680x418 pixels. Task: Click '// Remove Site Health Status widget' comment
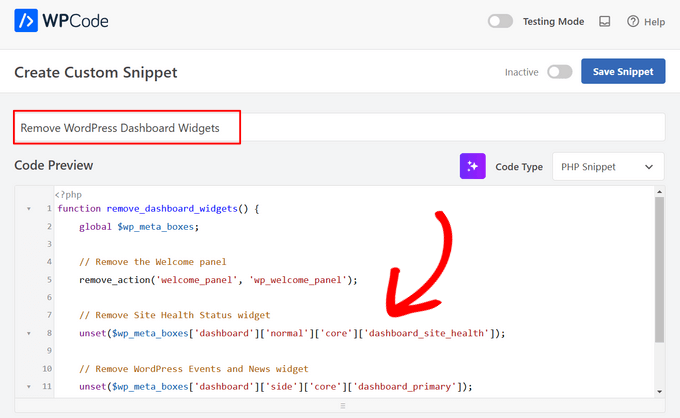pos(174,315)
